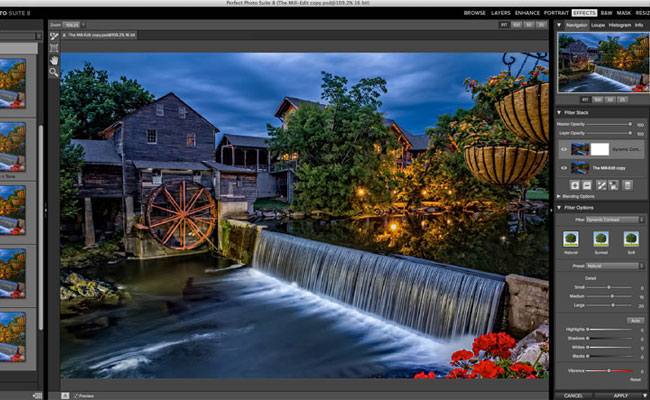Click FIT button below the Navigator preview
The height and width of the screenshot is (400, 650).
tap(585, 100)
